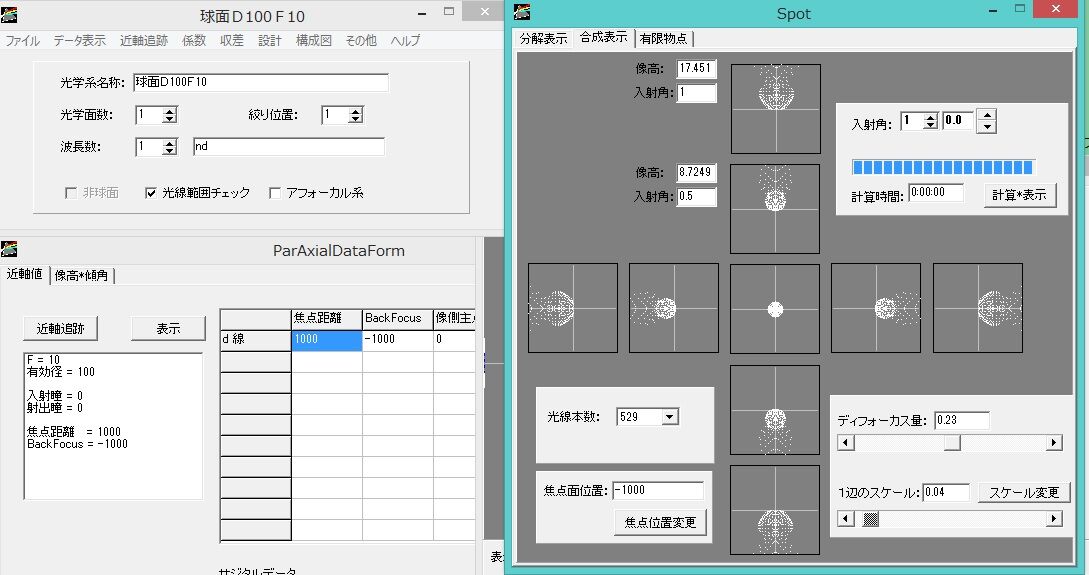Click defocus slider left arrow
The height and width of the screenshot is (575, 1089).
tap(845, 443)
